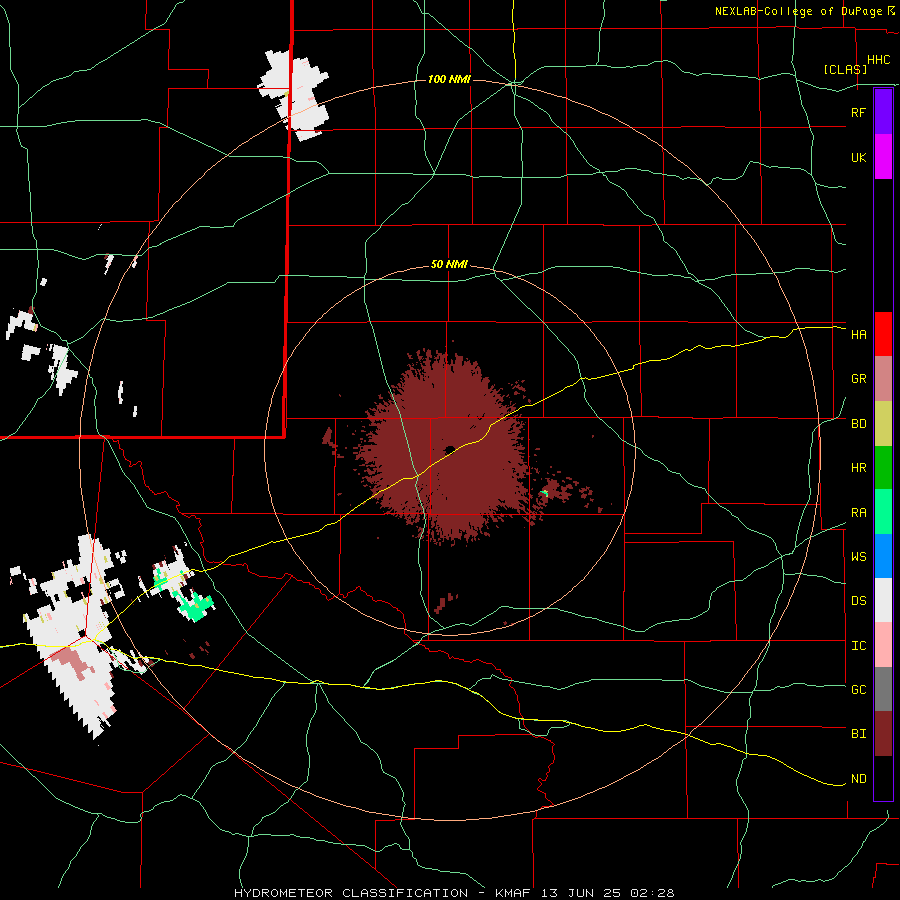This screenshot has width=900, height=900.
Task: Select the yellow BD legend color block
Action: (883, 424)
